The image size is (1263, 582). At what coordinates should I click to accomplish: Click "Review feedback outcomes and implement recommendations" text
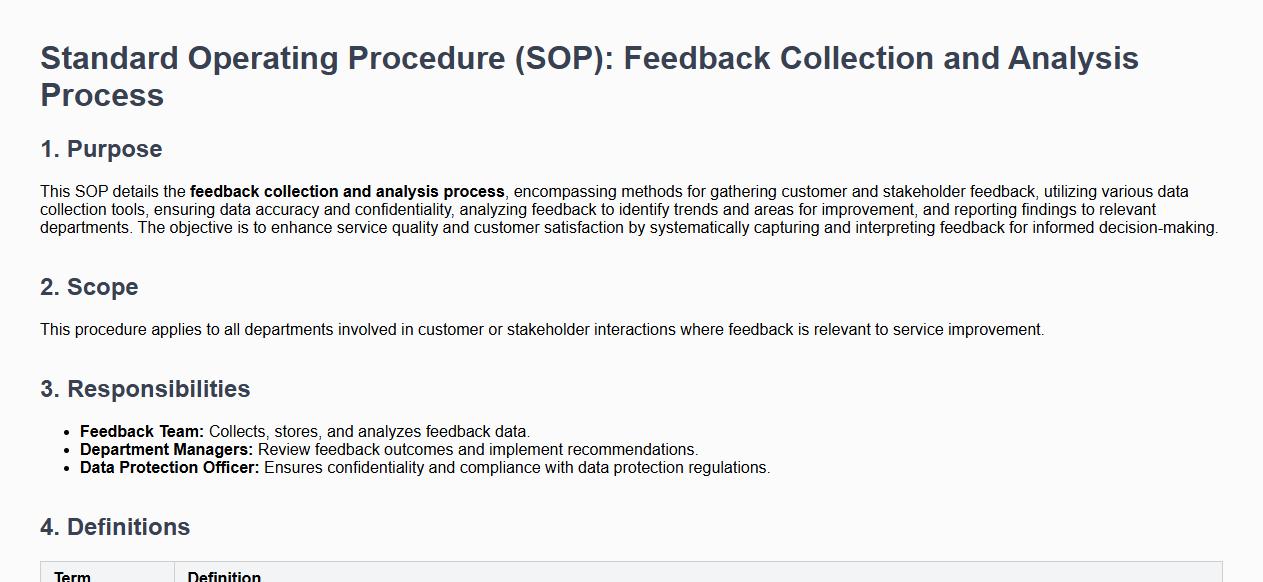pyautogui.click(x=477, y=449)
